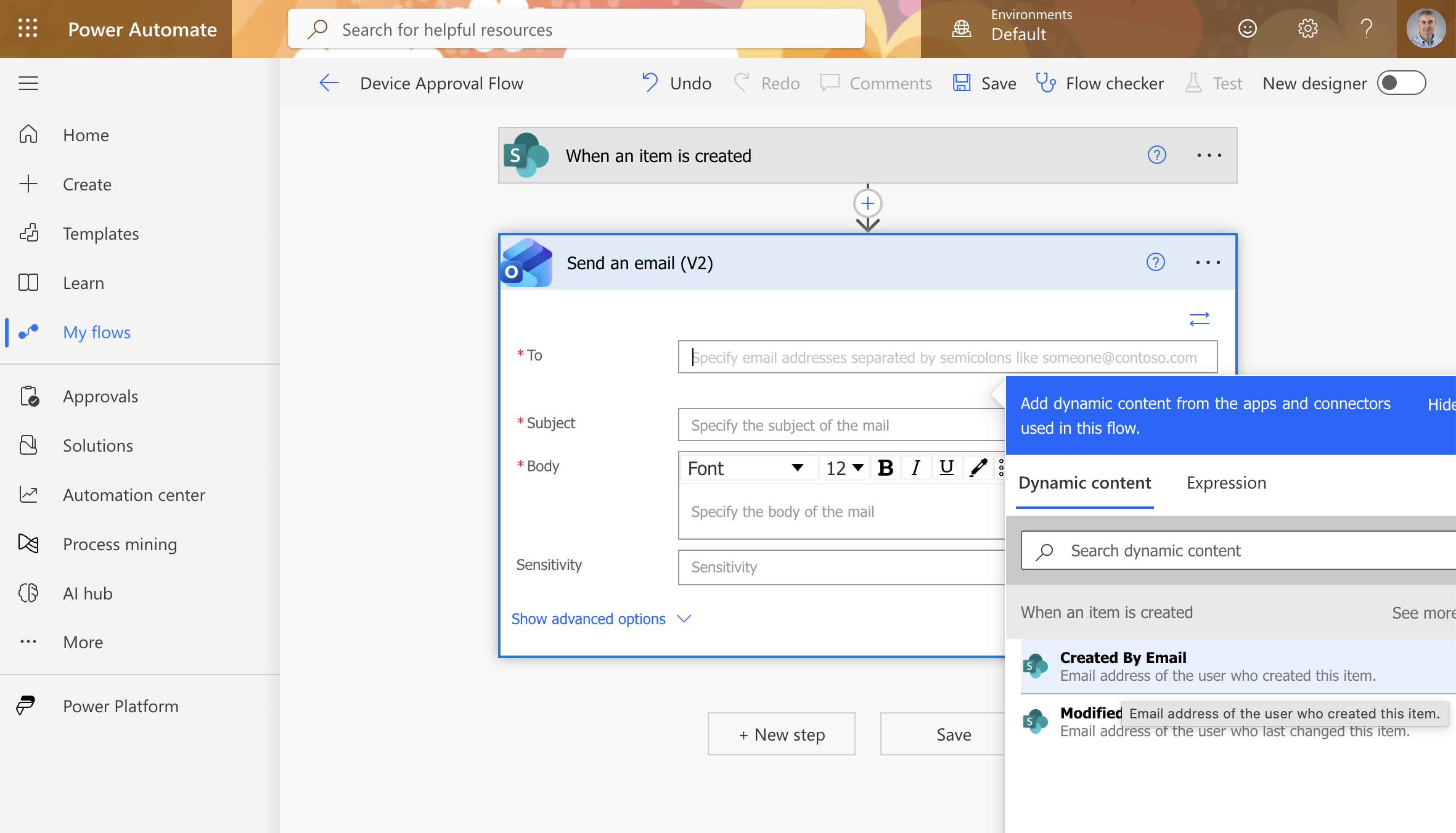
Task: Open more formatting options in body toolbar
Action: click(x=1001, y=468)
